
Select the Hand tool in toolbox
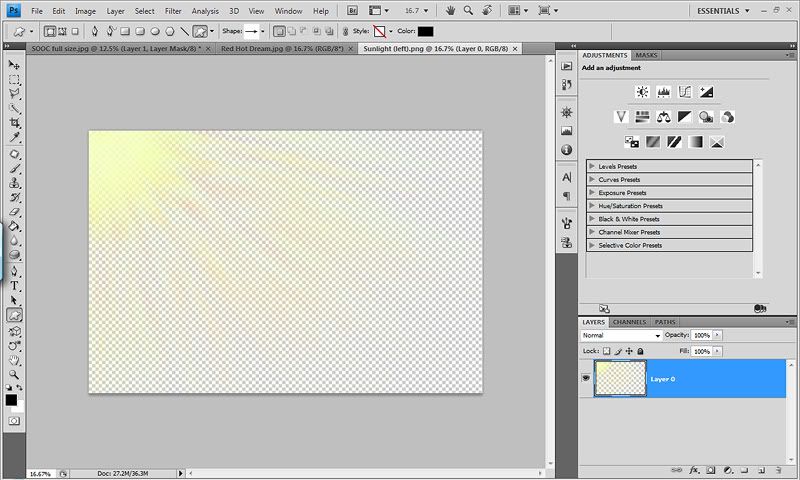pos(15,359)
